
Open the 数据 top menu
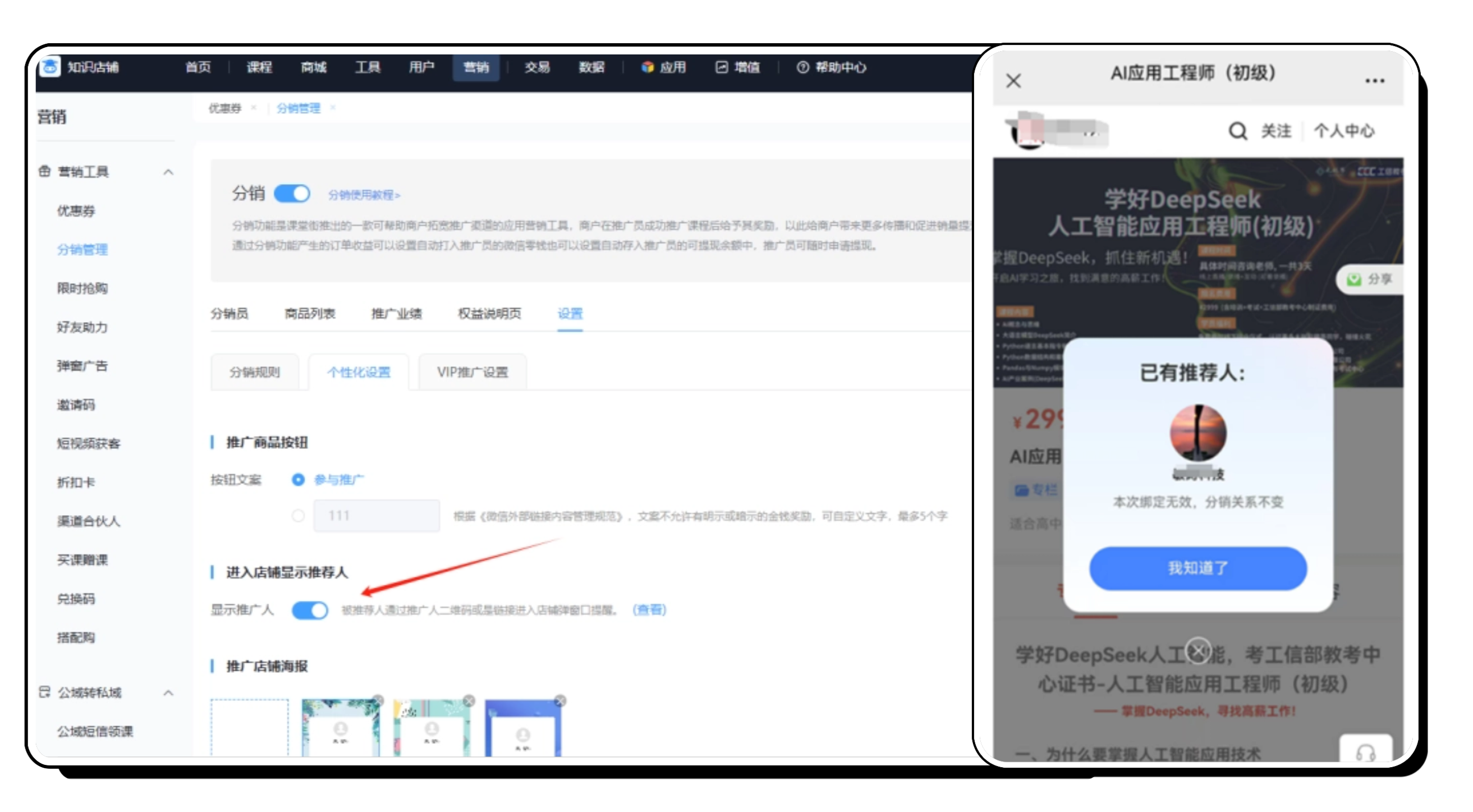point(591,67)
